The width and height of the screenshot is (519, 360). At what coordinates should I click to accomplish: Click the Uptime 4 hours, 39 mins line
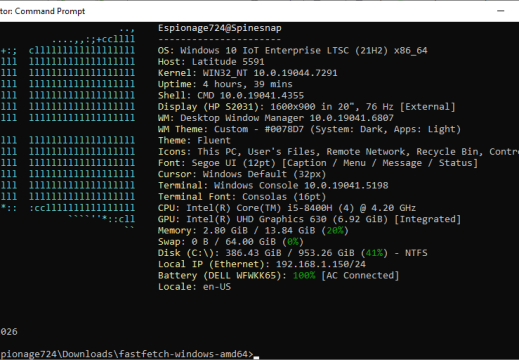(225, 84)
